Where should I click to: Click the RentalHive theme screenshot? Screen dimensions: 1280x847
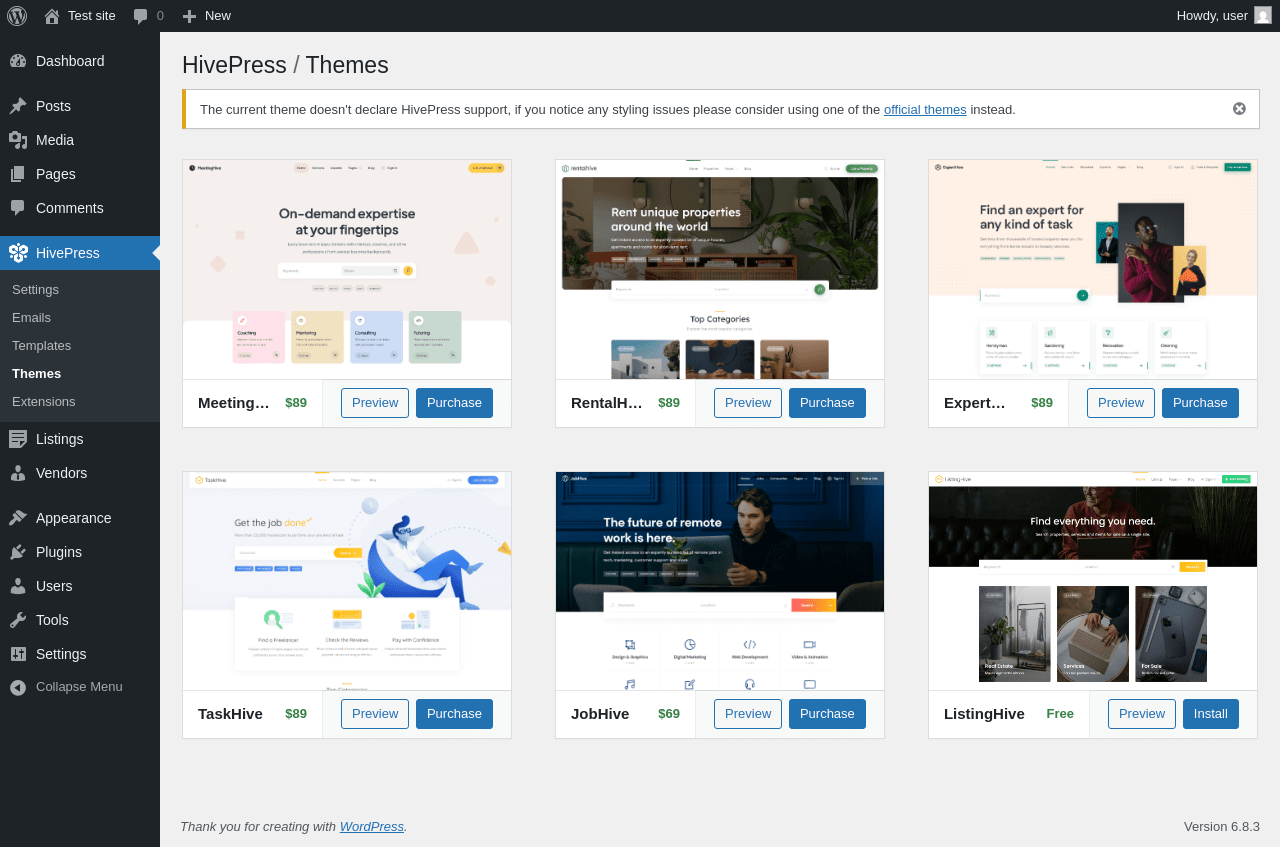720,270
